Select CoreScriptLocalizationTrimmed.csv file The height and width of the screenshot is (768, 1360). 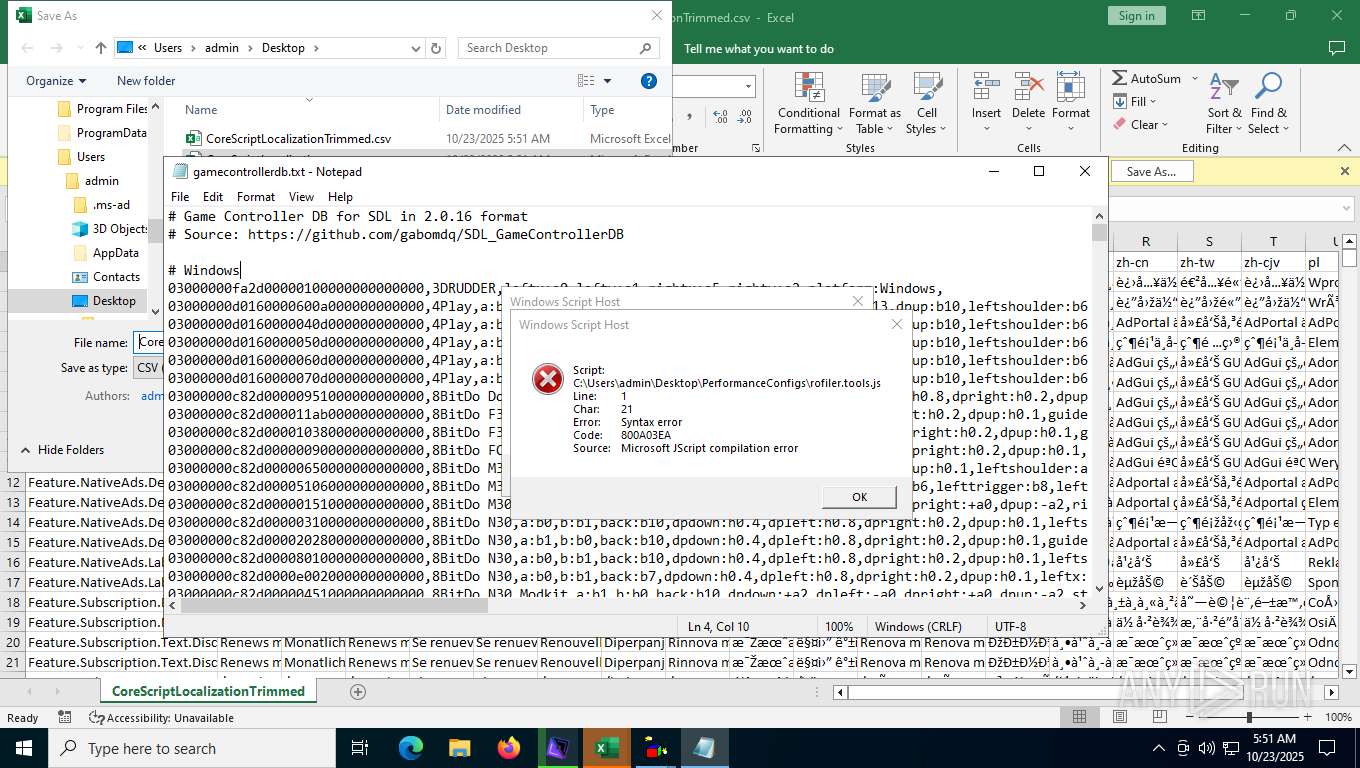[298, 138]
